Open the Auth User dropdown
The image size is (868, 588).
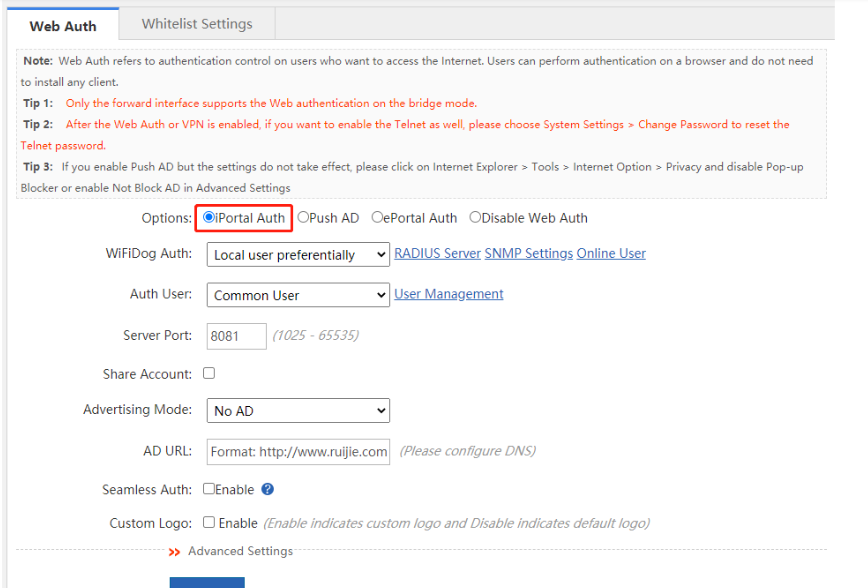(298, 295)
